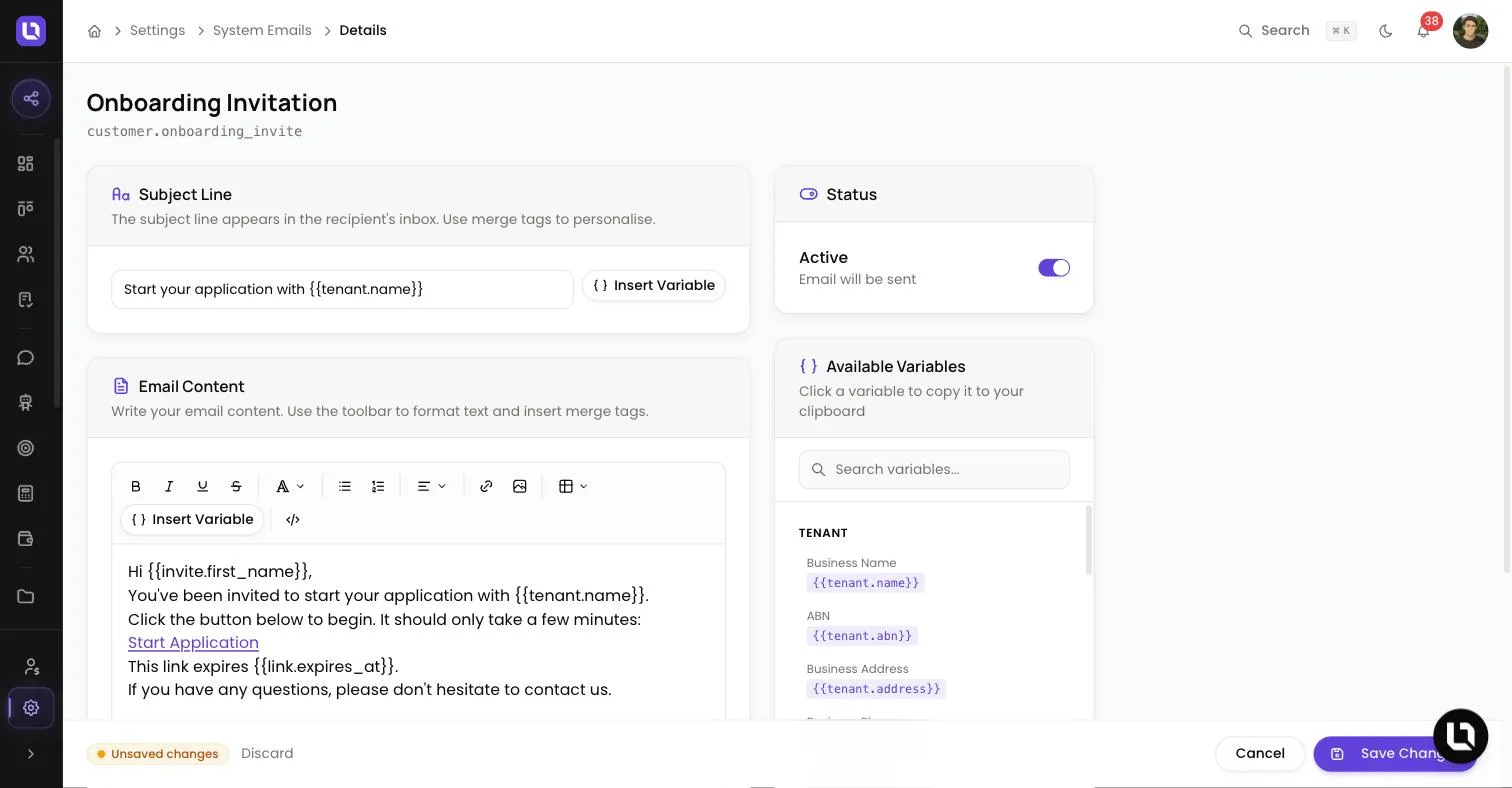Viewport: 1512px width, 788px height.
Task: Go to home via breadcrumb house icon
Action: pyautogui.click(x=94, y=31)
